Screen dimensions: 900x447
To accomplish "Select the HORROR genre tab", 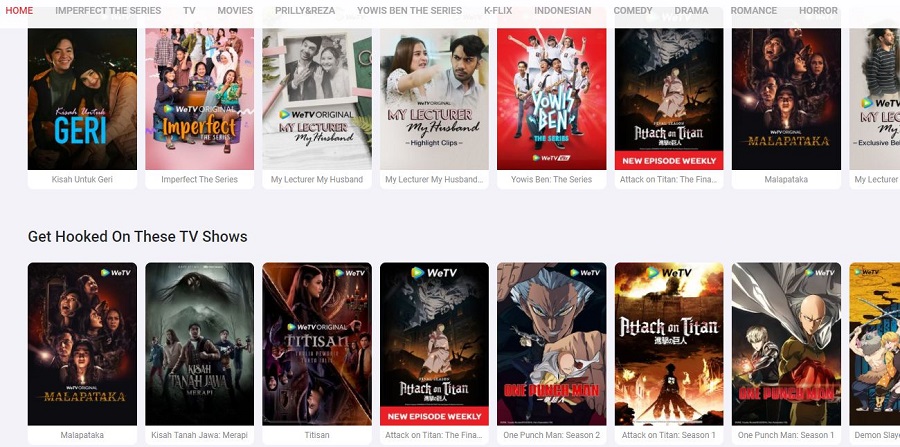I will click(818, 10).
